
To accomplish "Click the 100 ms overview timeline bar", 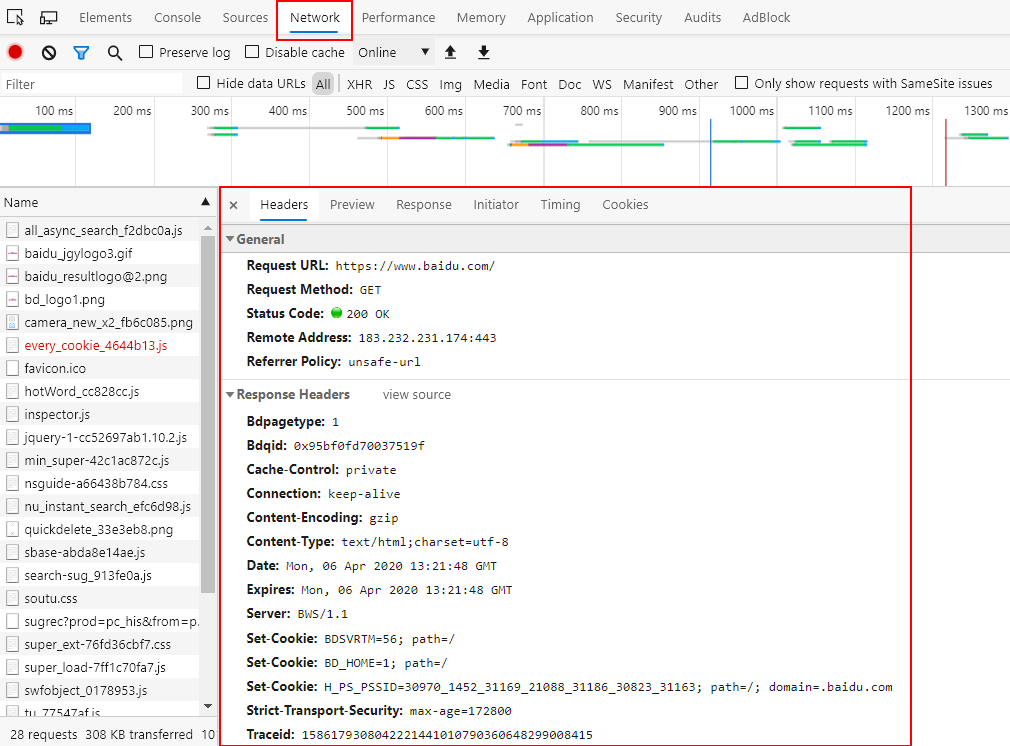I will tap(45, 128).
